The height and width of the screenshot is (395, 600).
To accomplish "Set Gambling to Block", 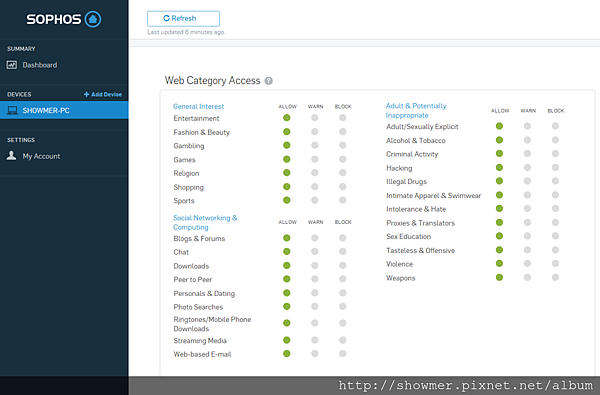I will click(342, 145).
